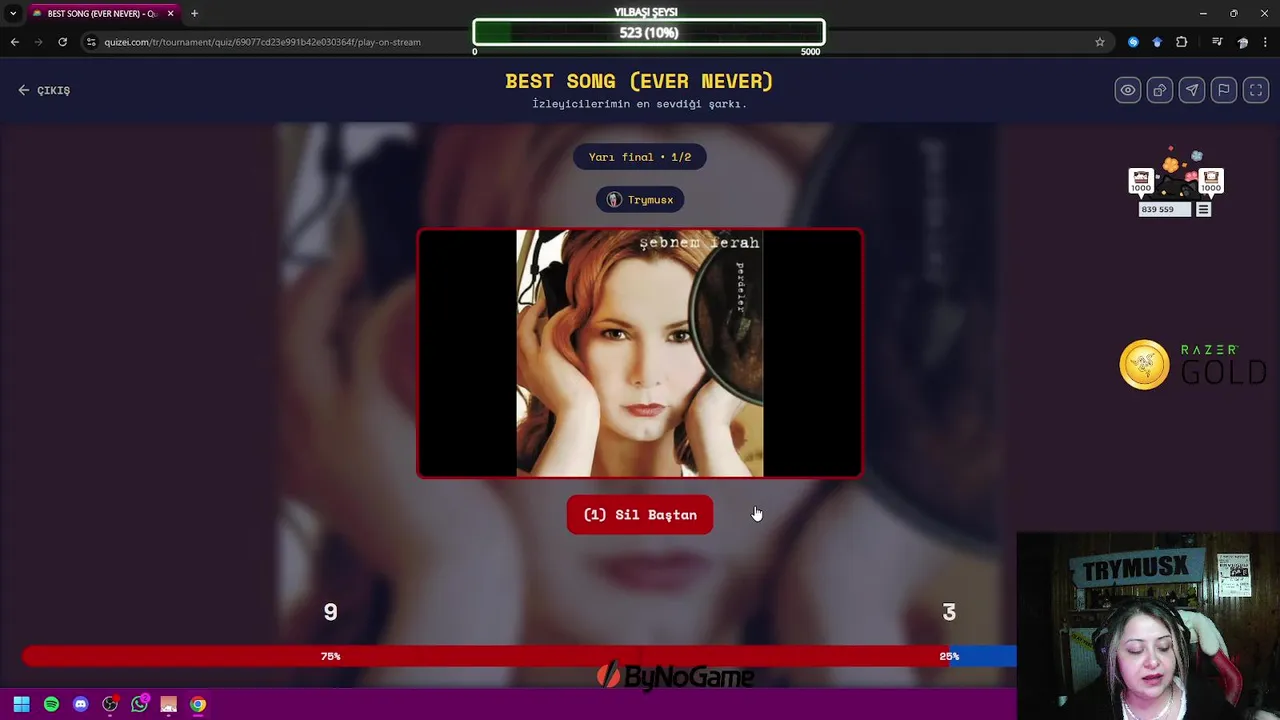
Task: Click the browser Back arrow
Action: 14,42
